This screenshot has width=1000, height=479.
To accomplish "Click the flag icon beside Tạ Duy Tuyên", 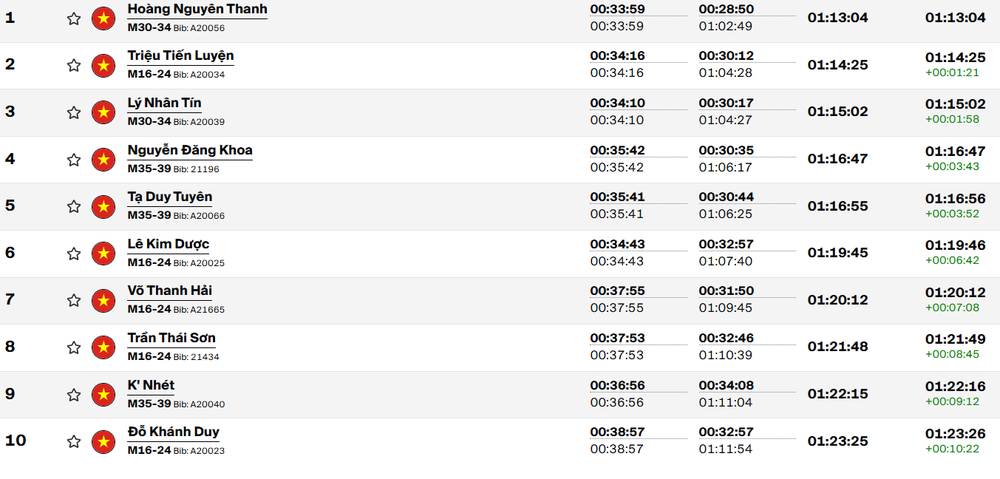I will (103, 207).
